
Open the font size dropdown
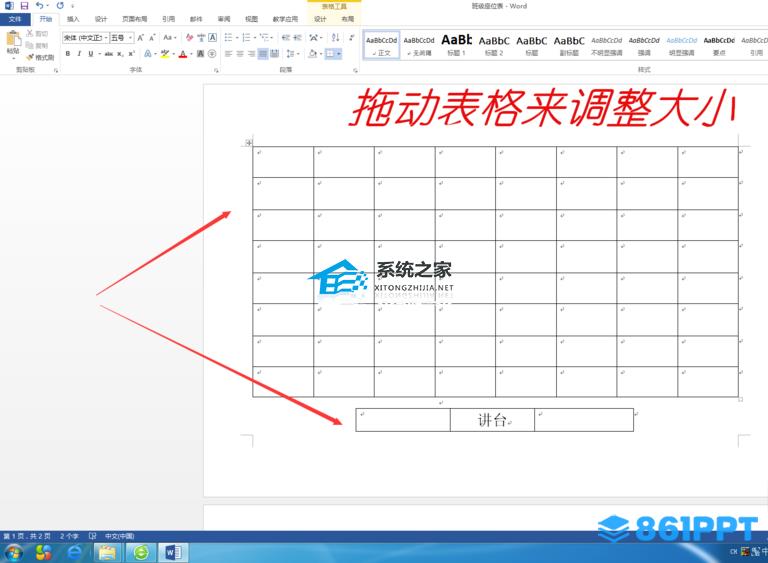pyautogui.click(x=130, y=38)
